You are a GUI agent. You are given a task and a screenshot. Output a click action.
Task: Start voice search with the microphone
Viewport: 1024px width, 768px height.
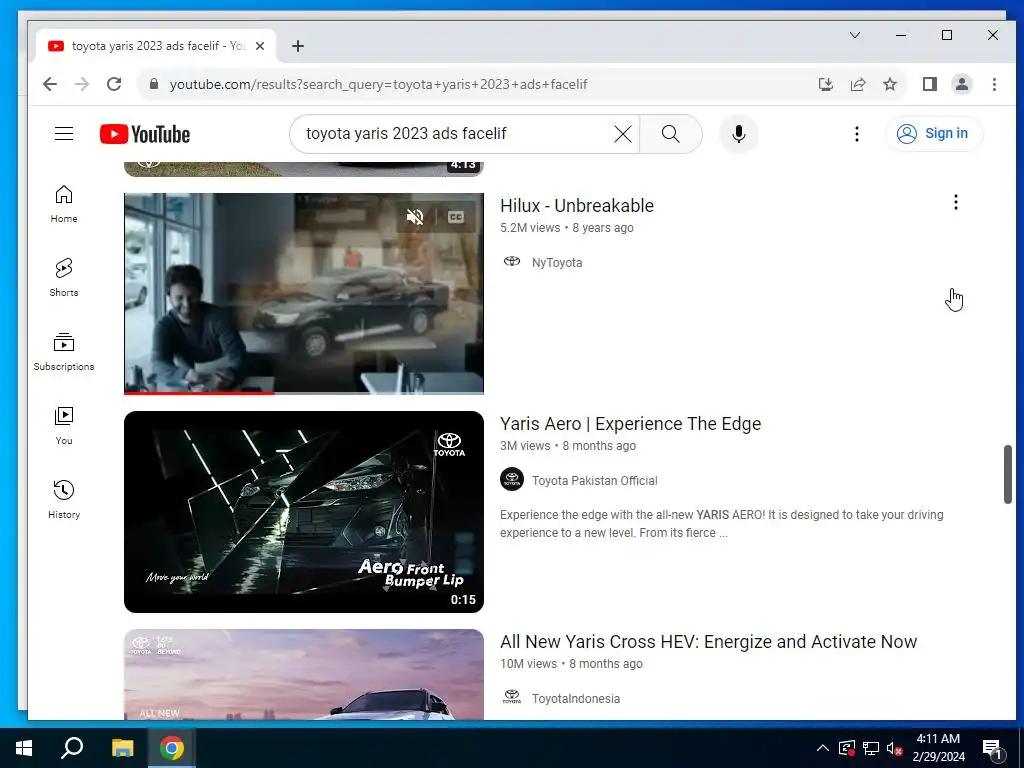coord(739,134)
